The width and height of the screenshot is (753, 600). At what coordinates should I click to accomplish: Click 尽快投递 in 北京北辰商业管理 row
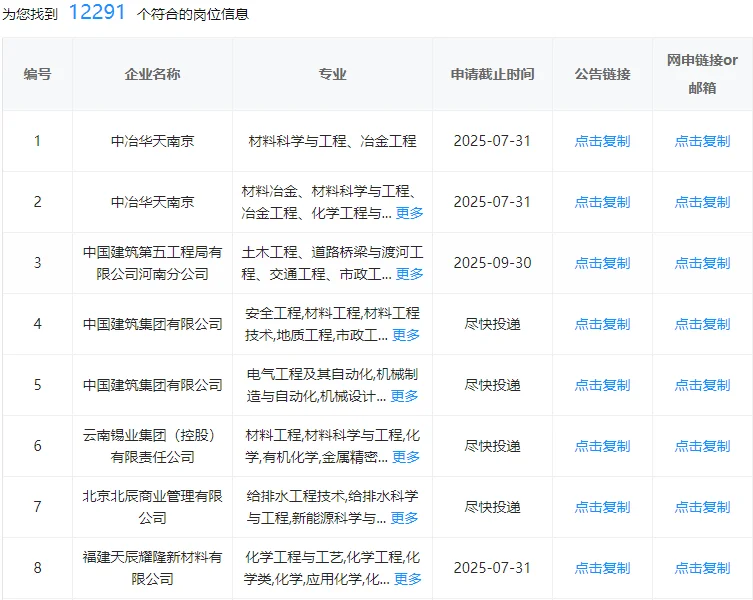492,507
